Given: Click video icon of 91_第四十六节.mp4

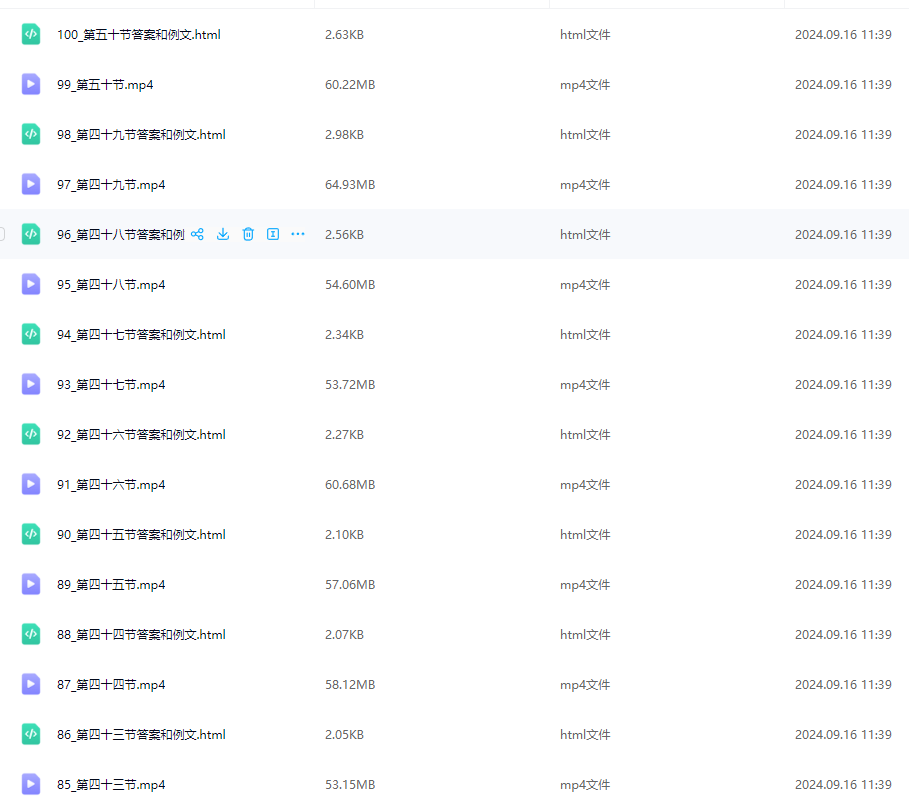Looking at the screenshot, I should pyautogui.click(x=31, y=484).
